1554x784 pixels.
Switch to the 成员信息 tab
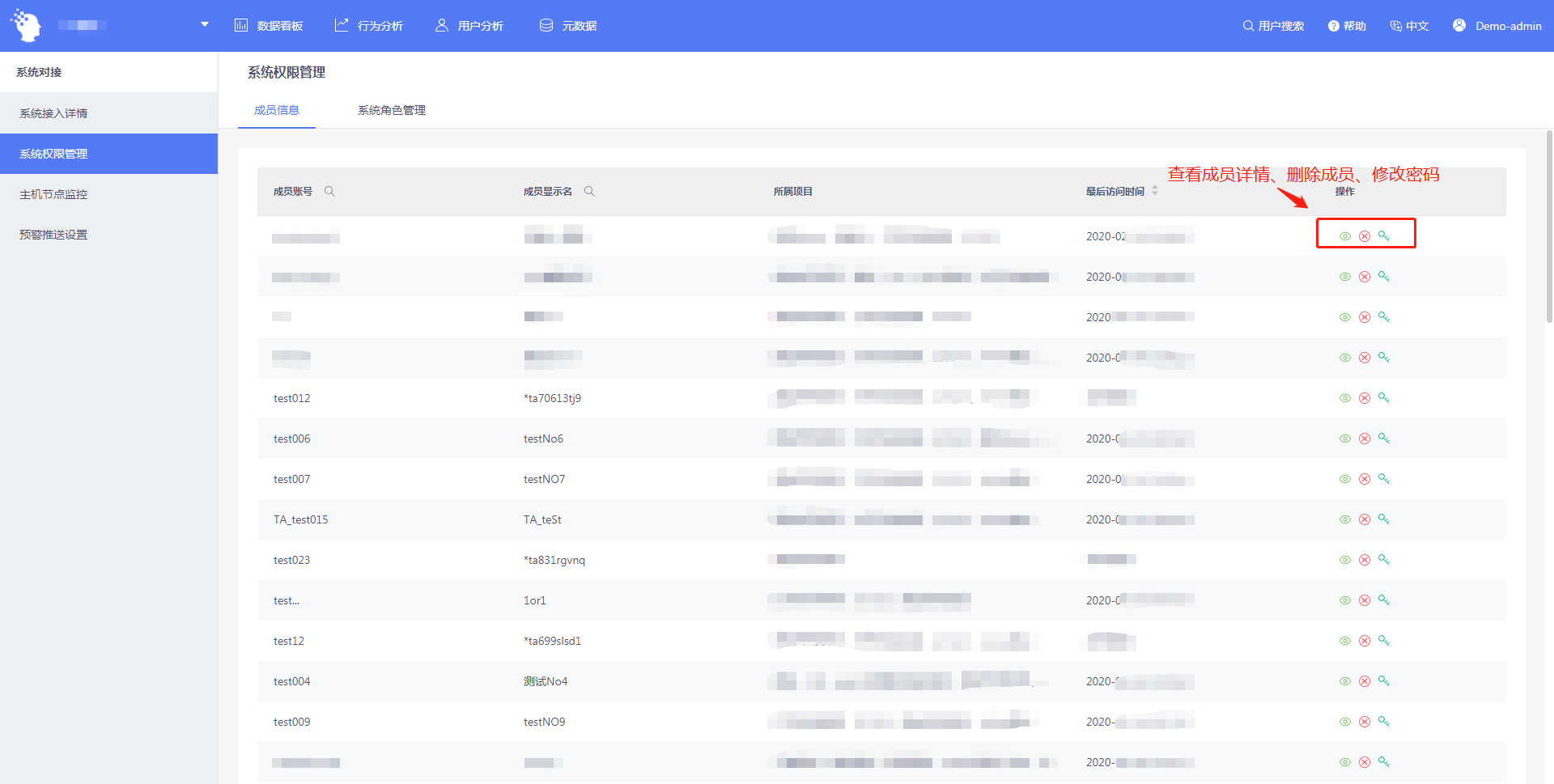coord(277,110)
